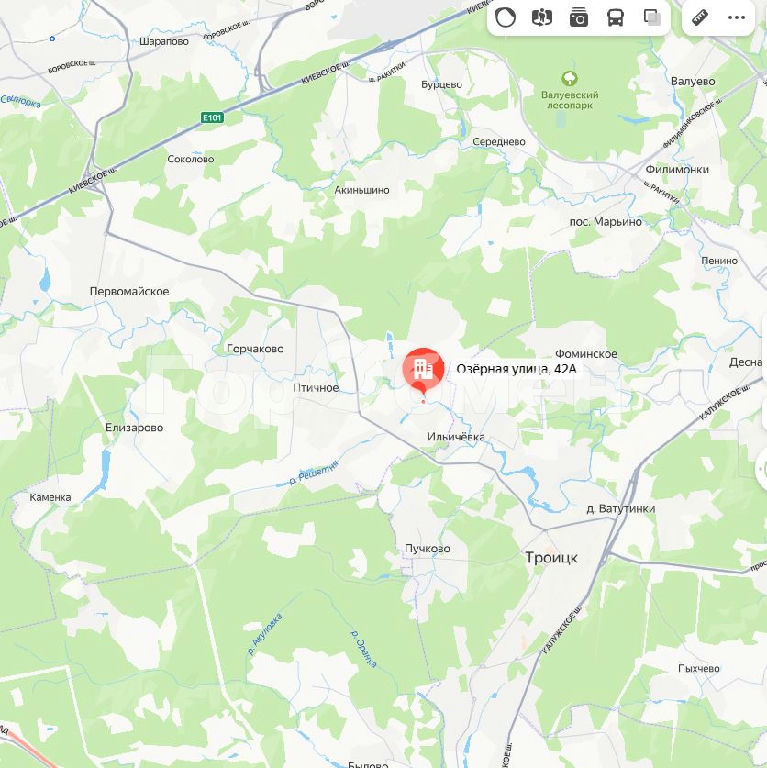This screenshot has width=767, height=768.
Task: Click the Филимонки settlement label
Action: click(677, 169)
